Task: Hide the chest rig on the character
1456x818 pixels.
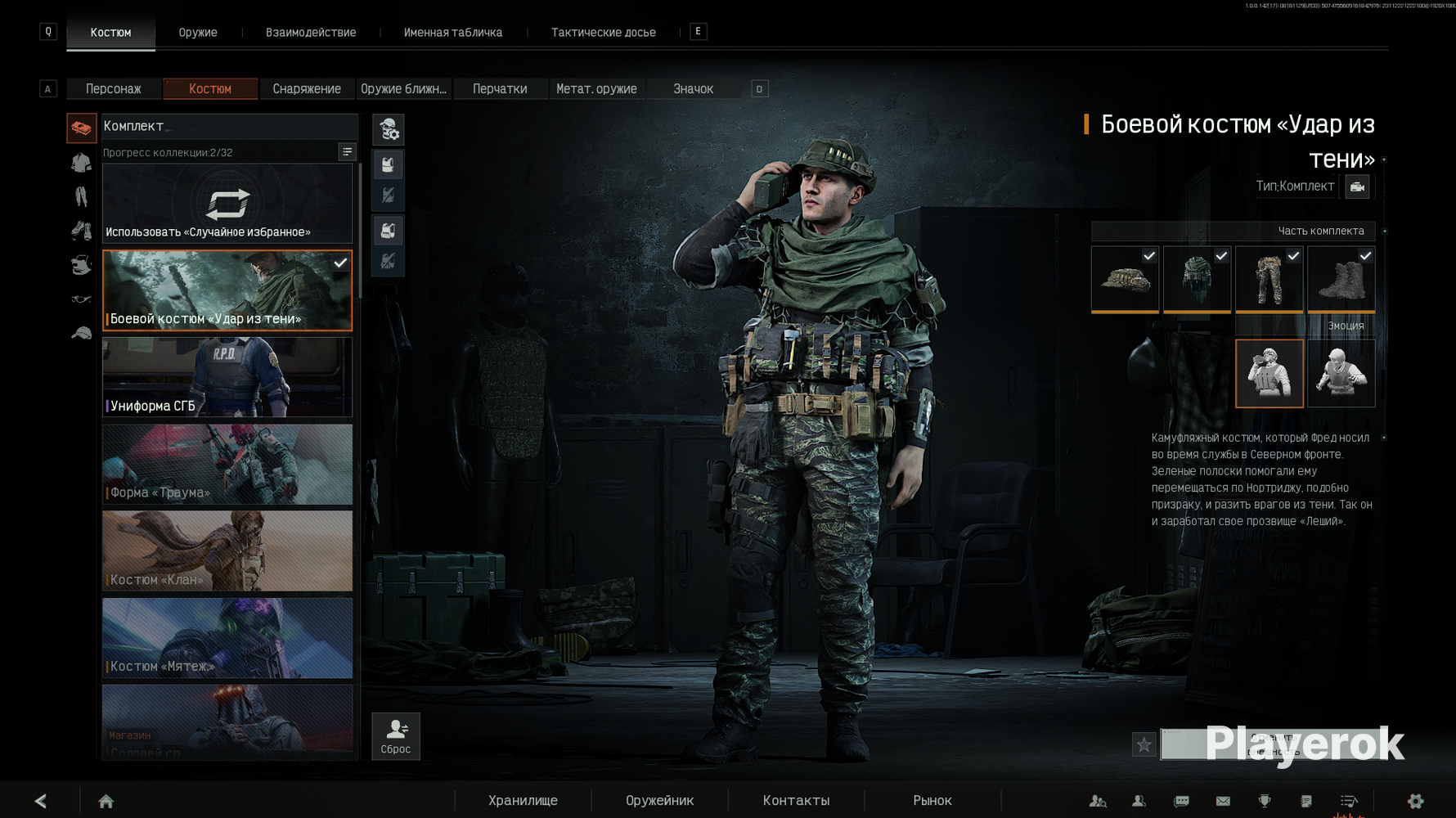Action: tap(389, 261)
